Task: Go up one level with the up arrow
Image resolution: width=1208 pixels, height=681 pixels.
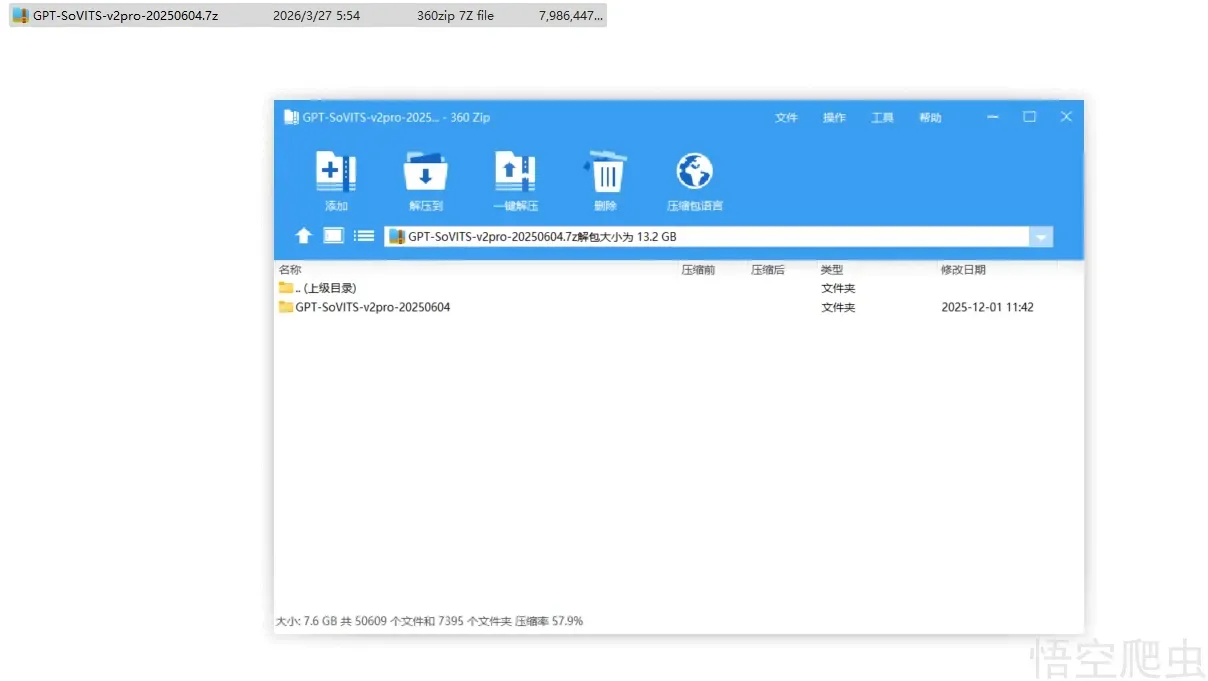Action: pos(304,236)
